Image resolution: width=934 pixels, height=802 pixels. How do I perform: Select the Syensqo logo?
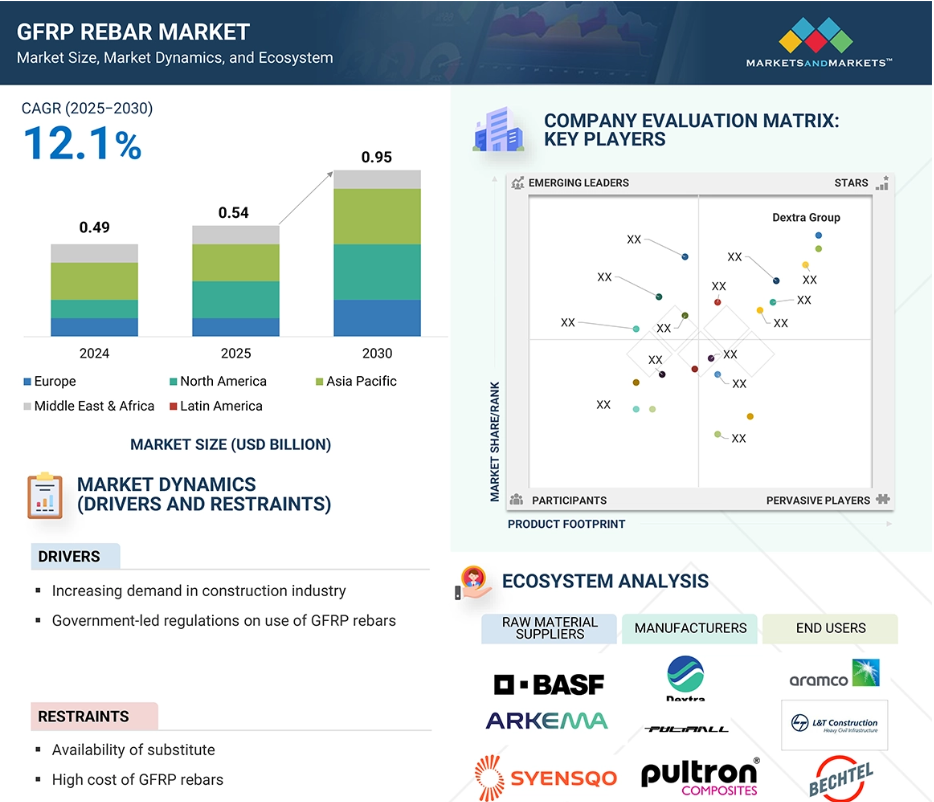[546, 778]
